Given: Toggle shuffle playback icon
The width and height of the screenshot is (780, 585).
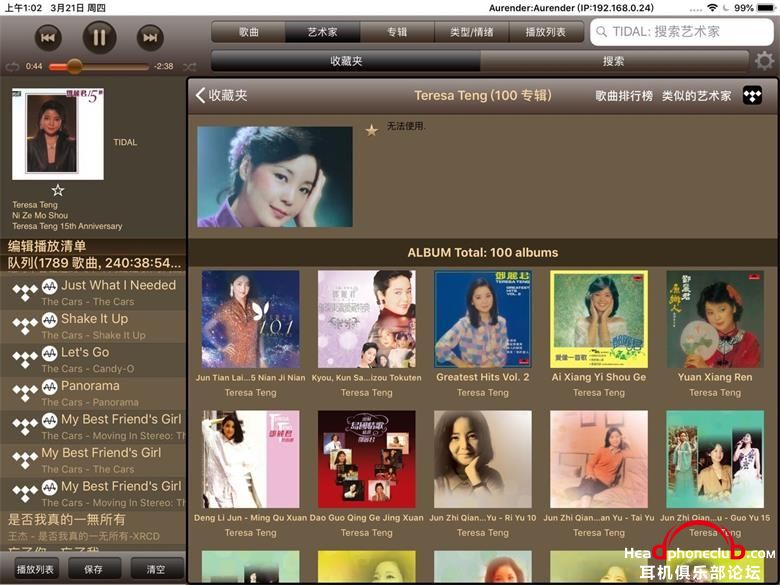Looking at the screenshot, I should pyautogui.click(x=189, y=66).
